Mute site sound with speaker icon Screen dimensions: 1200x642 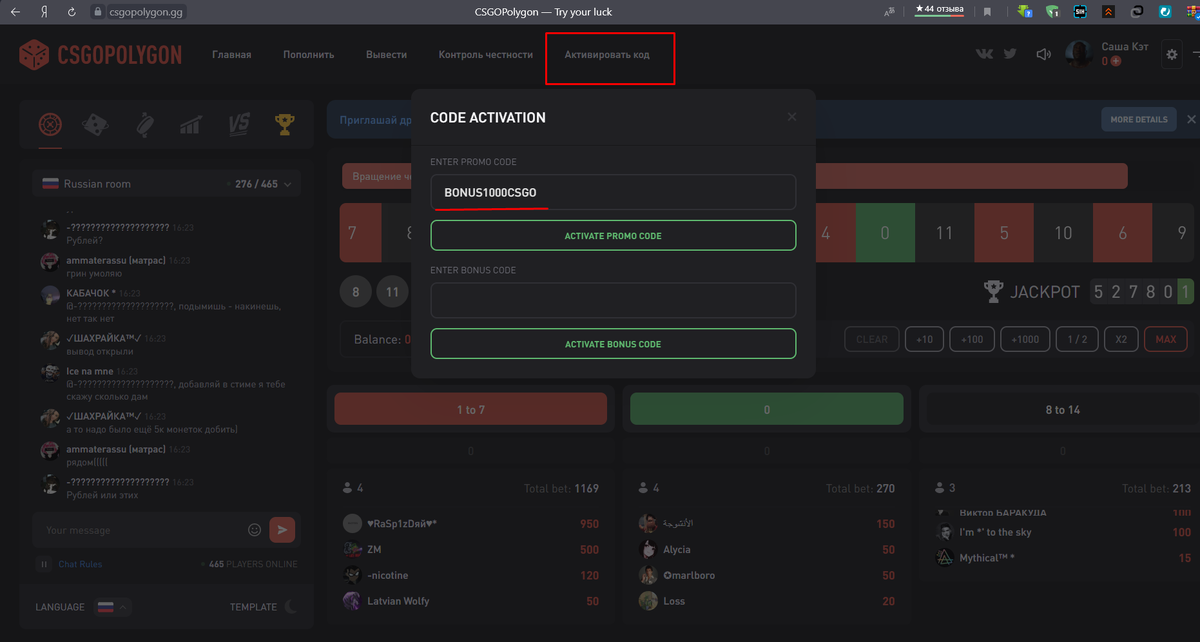pyautogui.click(x=1044, y=55)
